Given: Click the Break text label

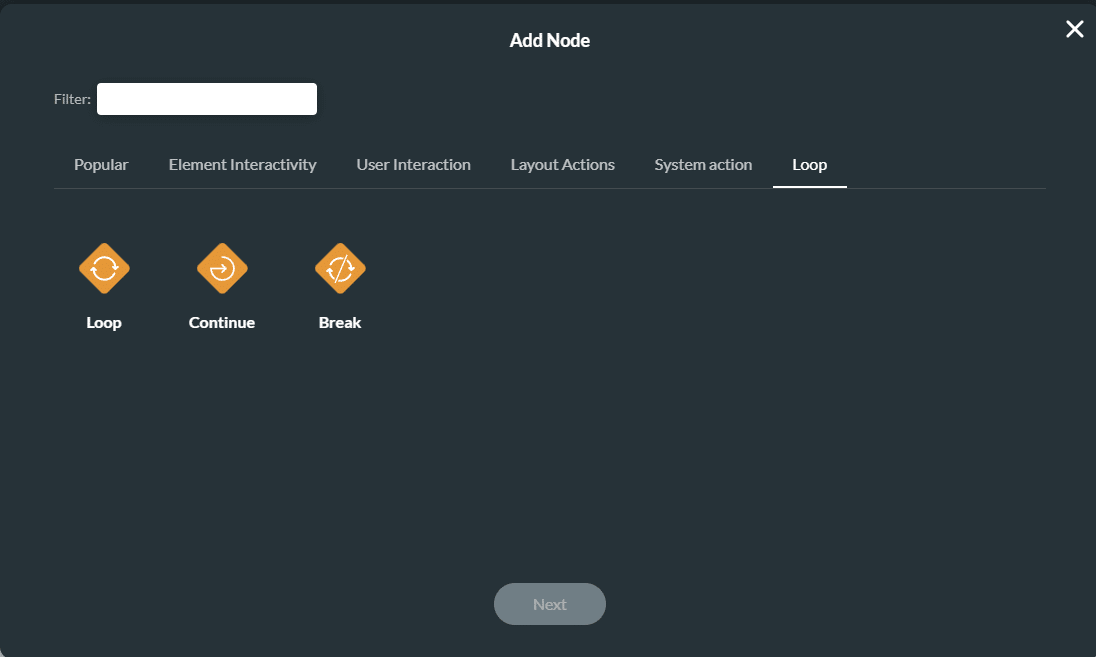Looking at the screenshot, I should click(x=340, y=322).
